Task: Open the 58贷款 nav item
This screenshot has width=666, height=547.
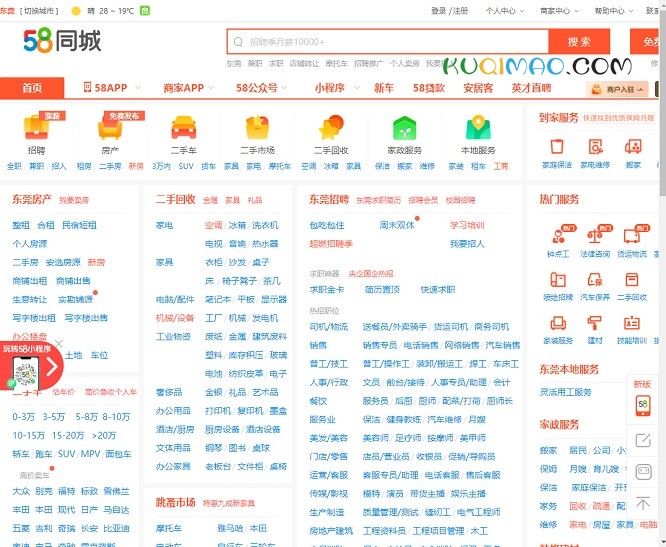Action: pos(429,88)
